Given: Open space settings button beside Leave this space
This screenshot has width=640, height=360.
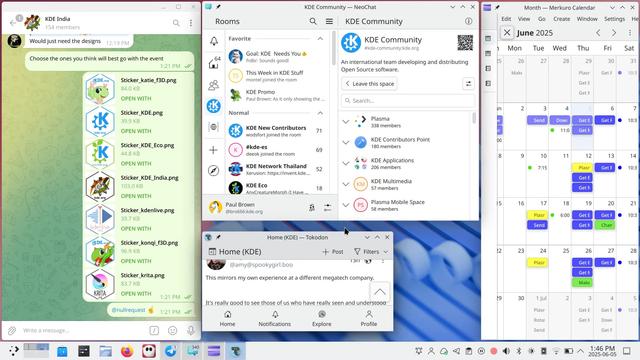Looking at the screenshot, I should [468, 84].
